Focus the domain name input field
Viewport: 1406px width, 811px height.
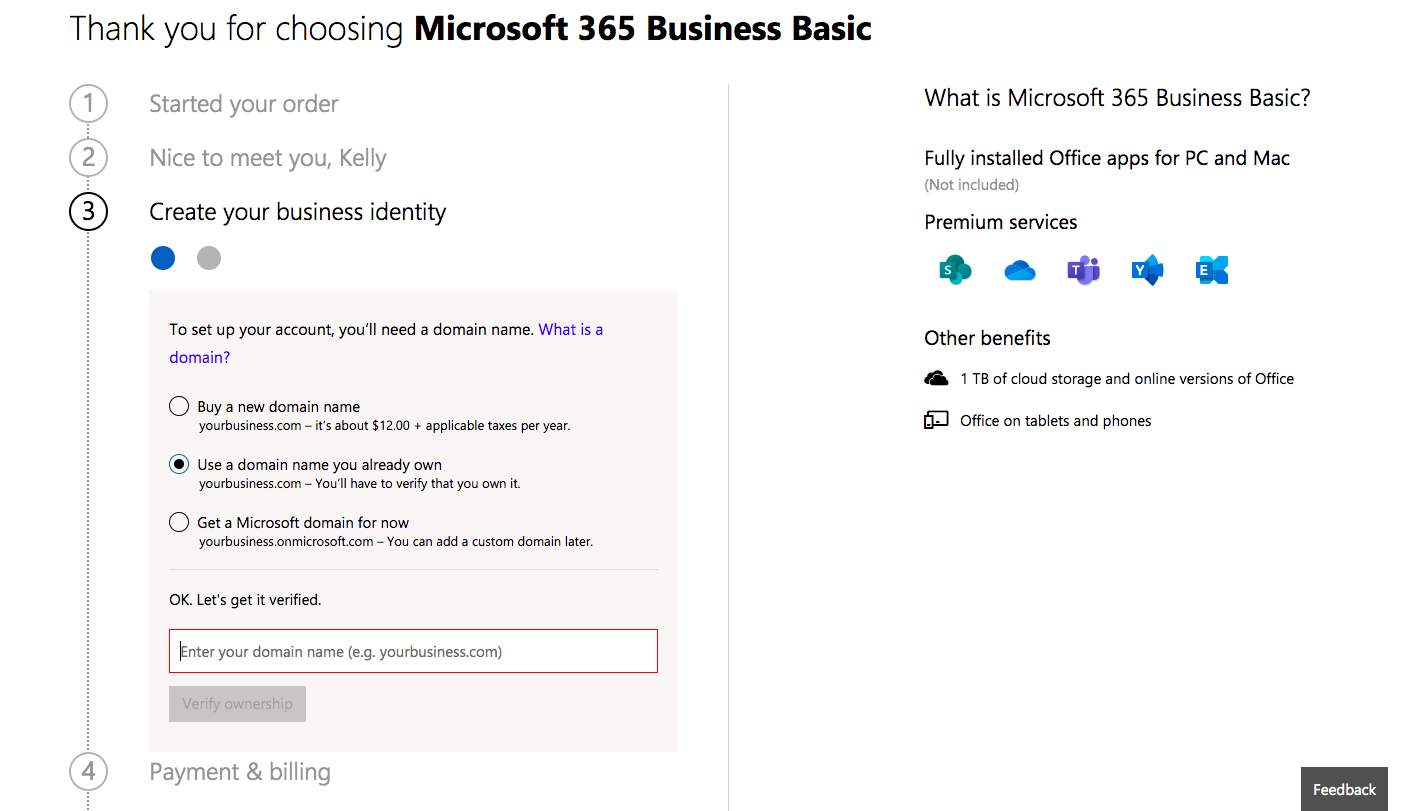(413, 651)
